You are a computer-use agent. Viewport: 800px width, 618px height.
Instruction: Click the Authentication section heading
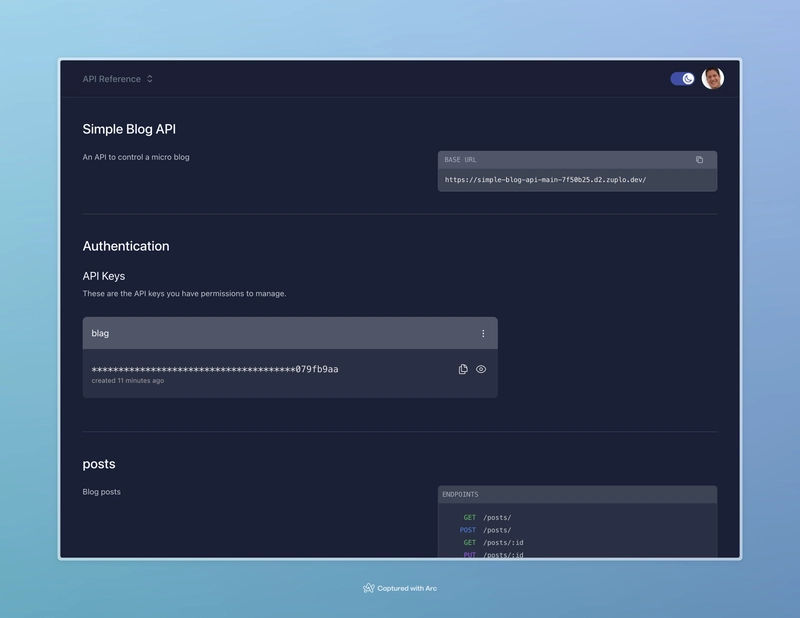tap(126, 246)
